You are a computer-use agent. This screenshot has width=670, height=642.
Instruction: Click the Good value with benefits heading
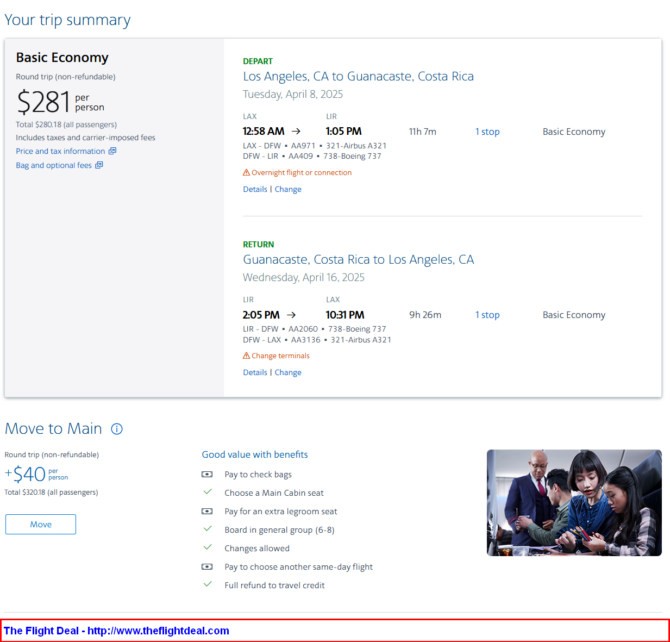[x=255, y=454]
